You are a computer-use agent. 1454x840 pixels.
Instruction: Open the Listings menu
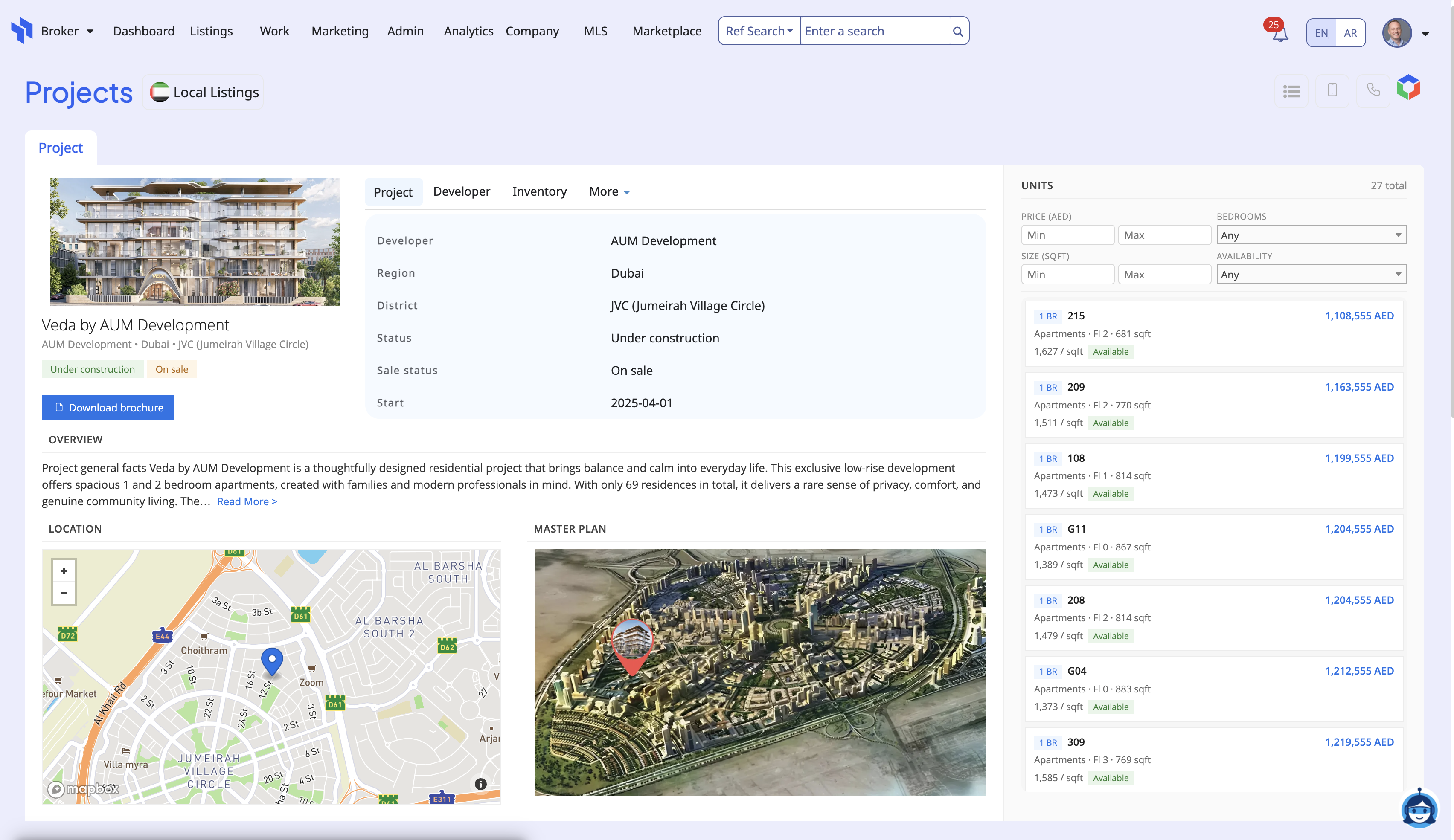click(211, 31)
